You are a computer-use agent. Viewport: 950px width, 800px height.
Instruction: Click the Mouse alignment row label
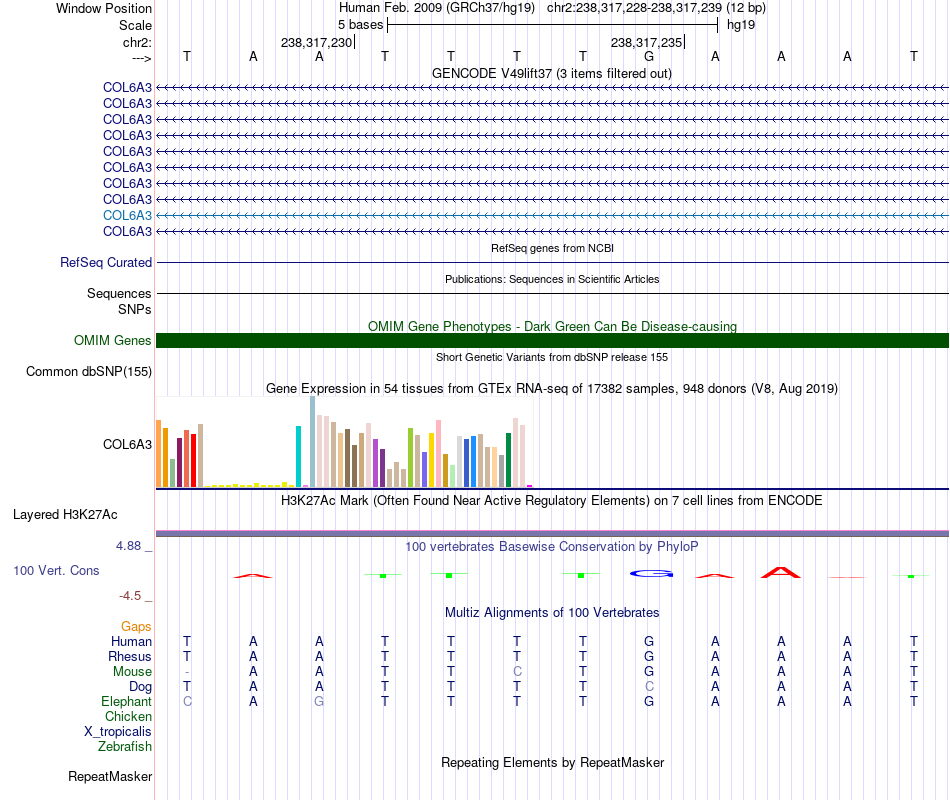(x=132, y=672)
